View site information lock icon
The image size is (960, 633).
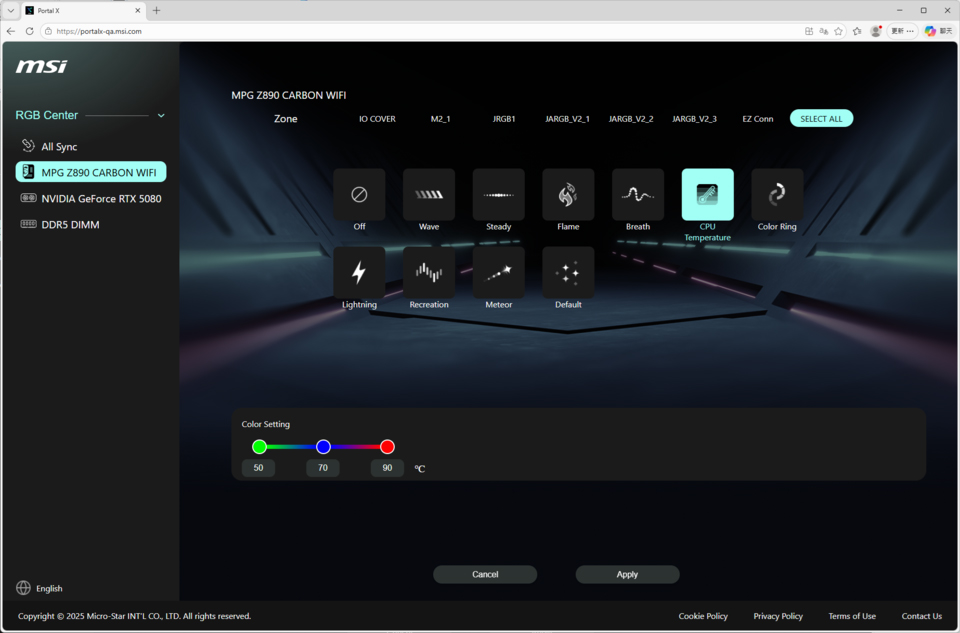click(x=48, y=31)
